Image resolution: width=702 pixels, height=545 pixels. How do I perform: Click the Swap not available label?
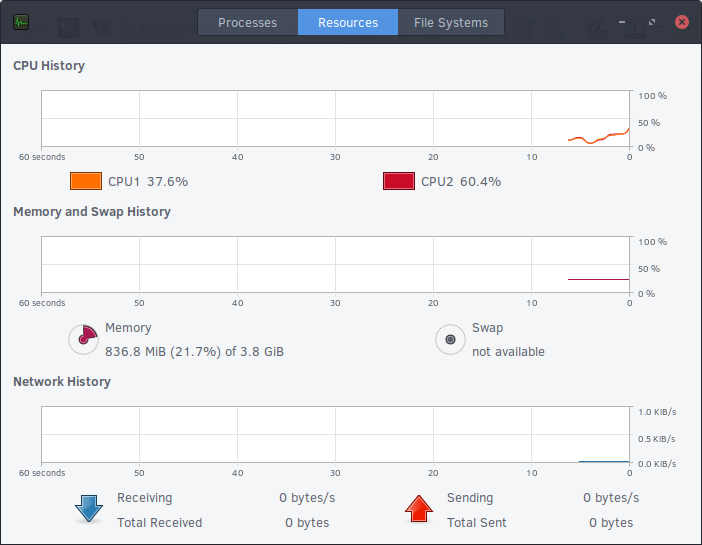(508, 352)
